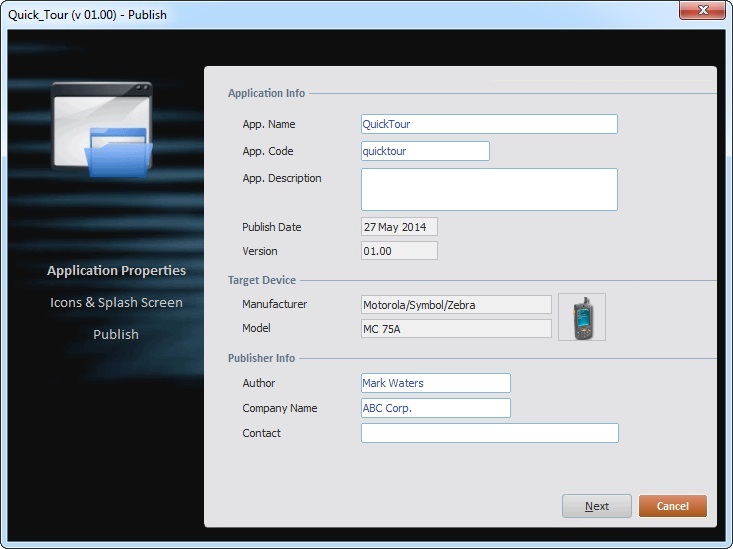Click inside the App. Description box

pyautogui.click(x=489, y=189)
